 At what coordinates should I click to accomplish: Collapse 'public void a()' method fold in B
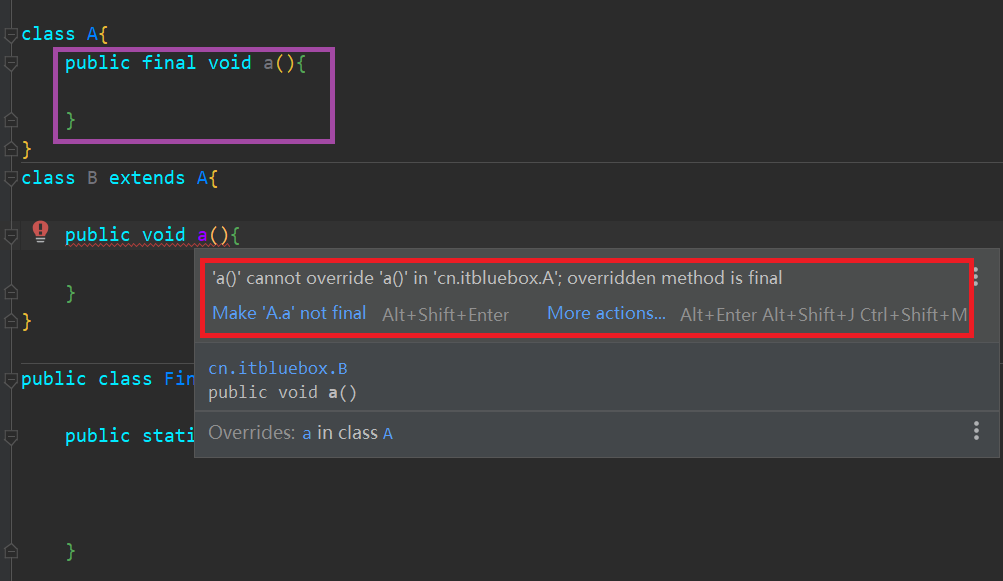(x=11, y=235)
